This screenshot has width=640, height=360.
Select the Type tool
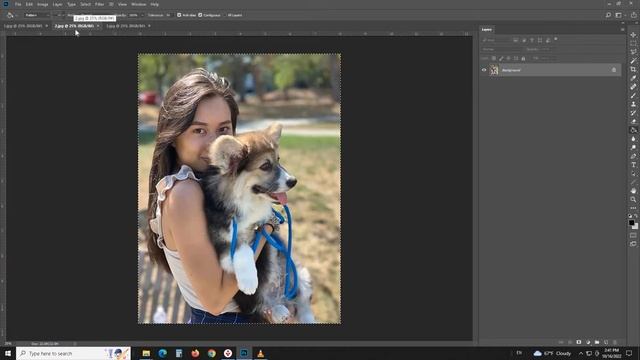coord(633,165)
